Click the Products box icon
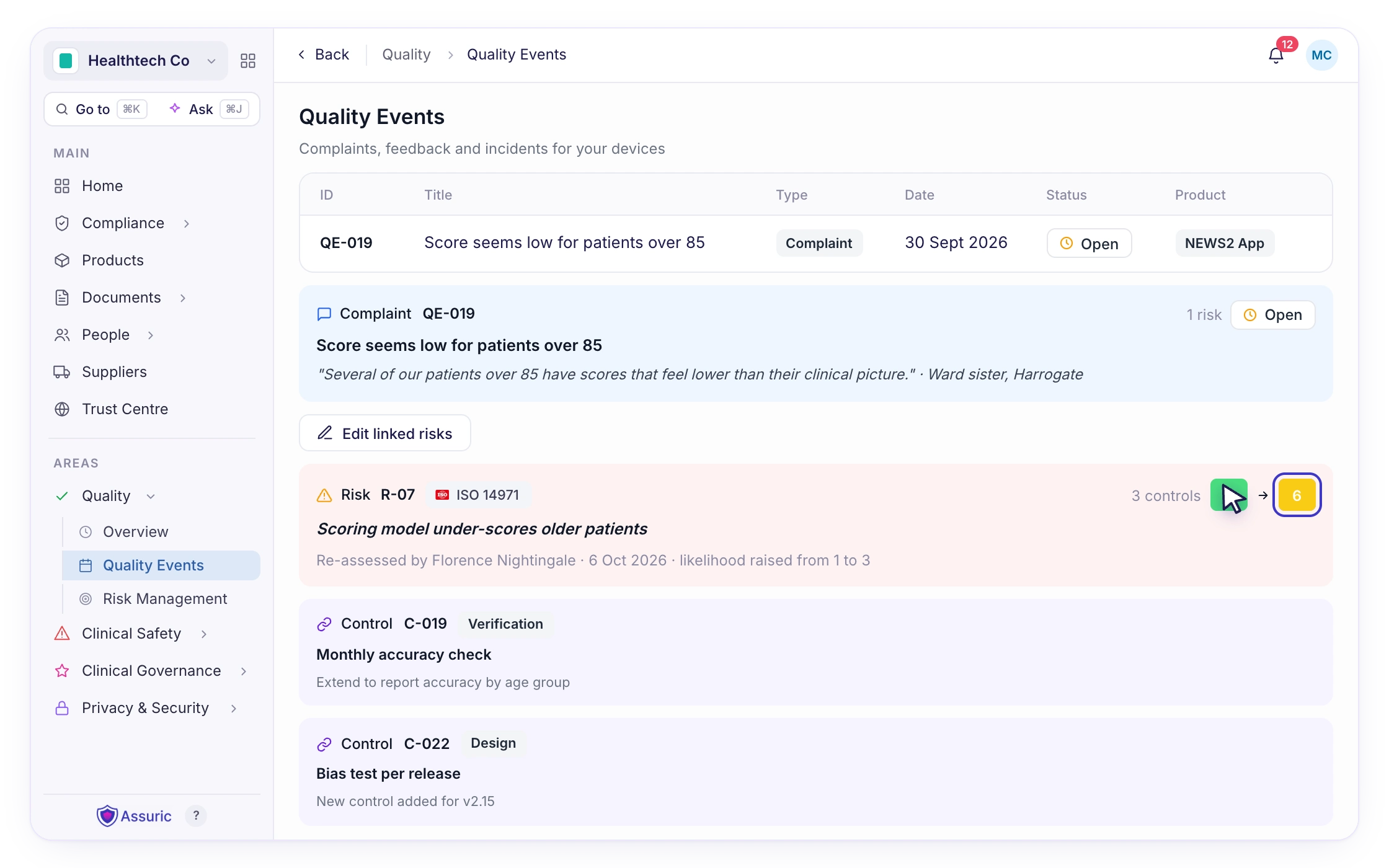The width and height of the screenshot is (1389, 868). click(x=62, y=260)
